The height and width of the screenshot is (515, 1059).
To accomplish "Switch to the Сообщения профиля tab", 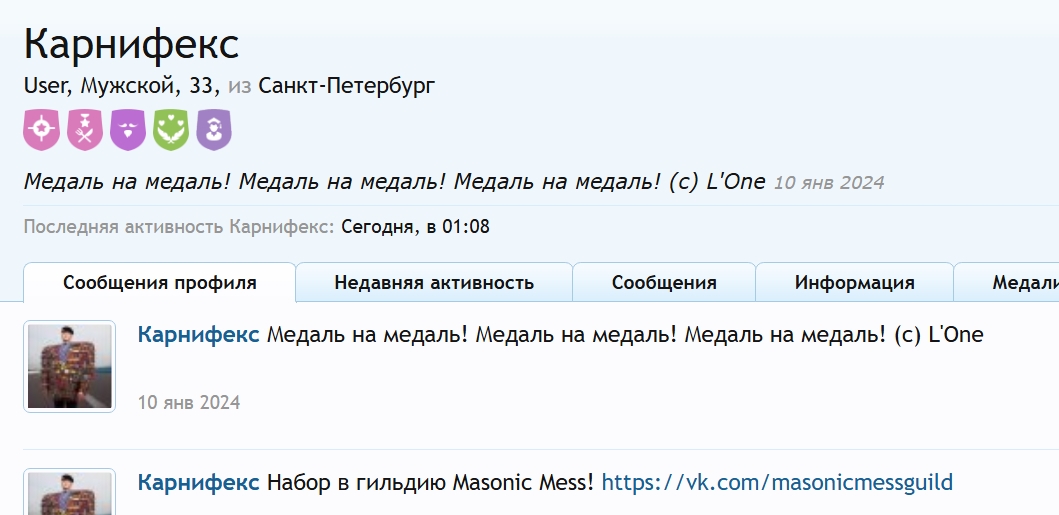I will tap(159, 282).
